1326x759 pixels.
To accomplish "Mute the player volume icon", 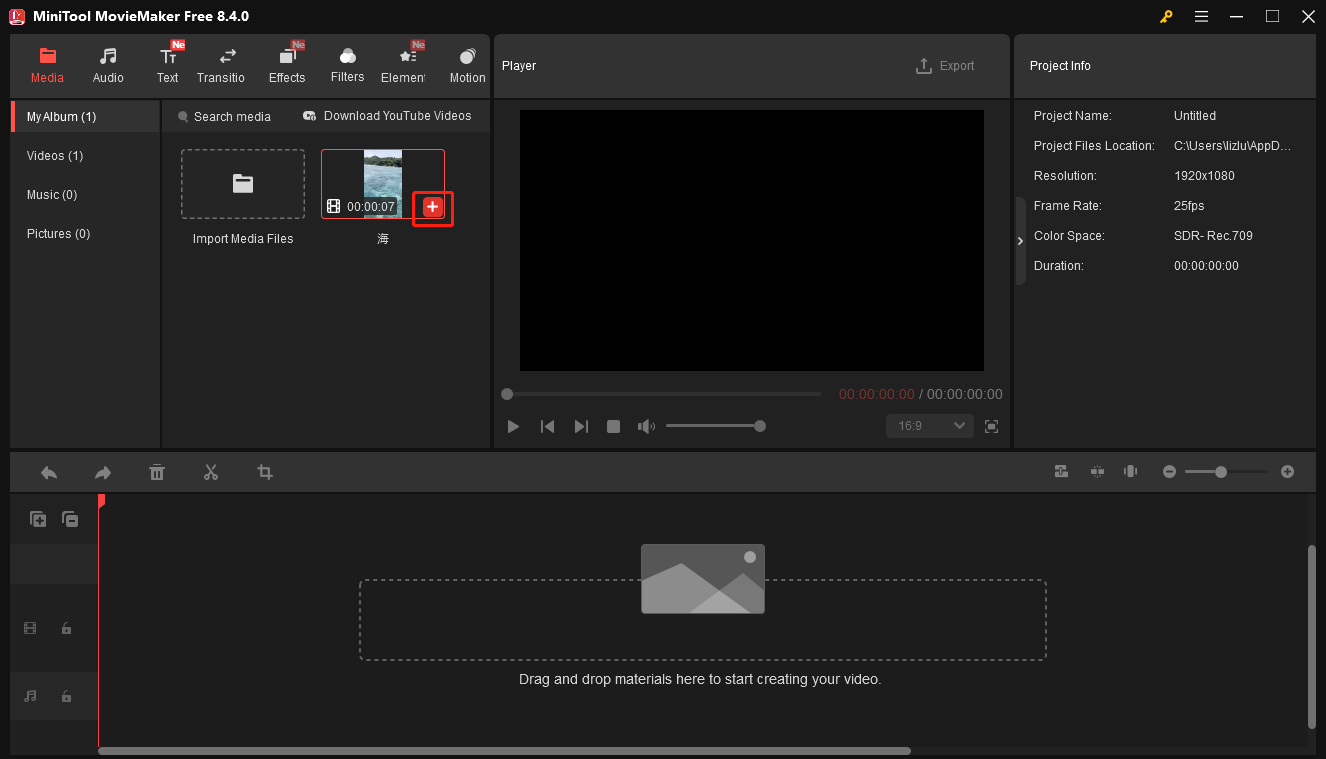I will 646,425.
